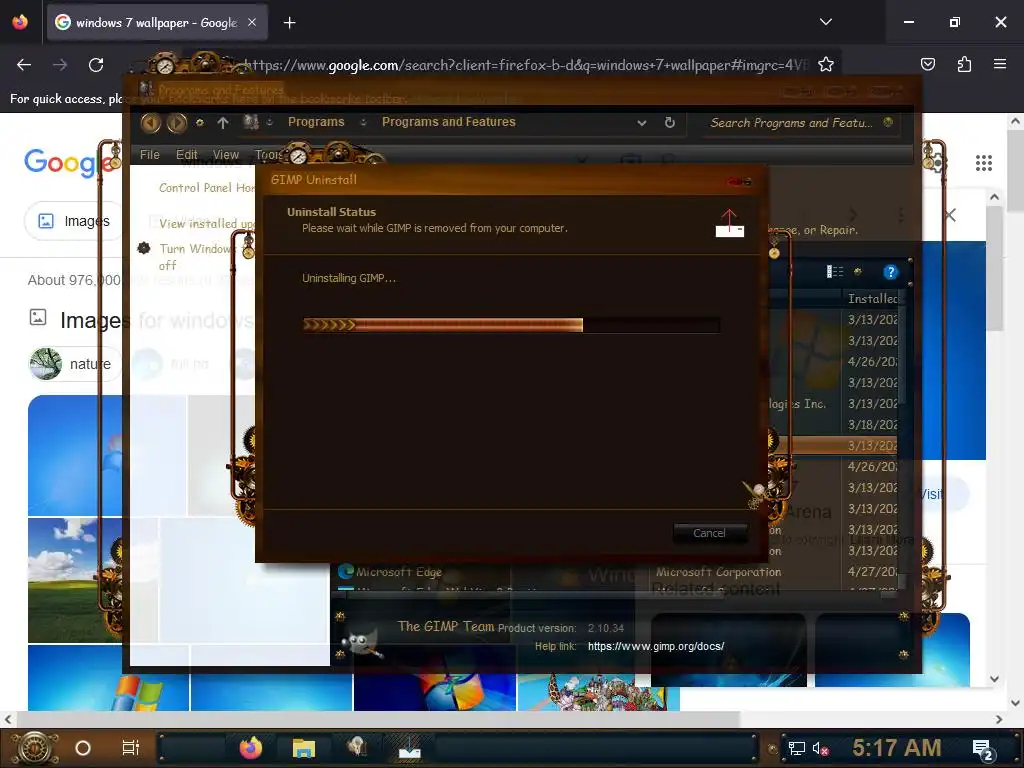The image size is (1024, 768).
Task: Click the Turn Windows features shield icon
Action: click(144, 248)
